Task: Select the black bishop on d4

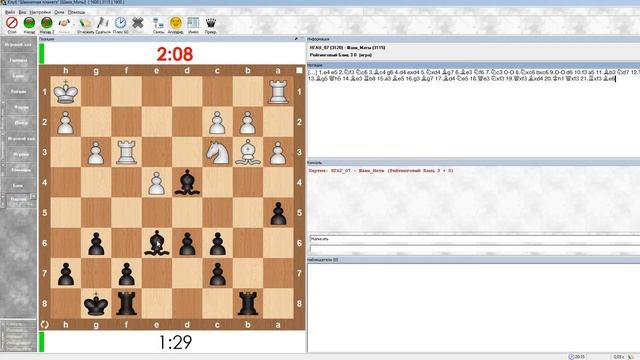Action: click(187, 182)
